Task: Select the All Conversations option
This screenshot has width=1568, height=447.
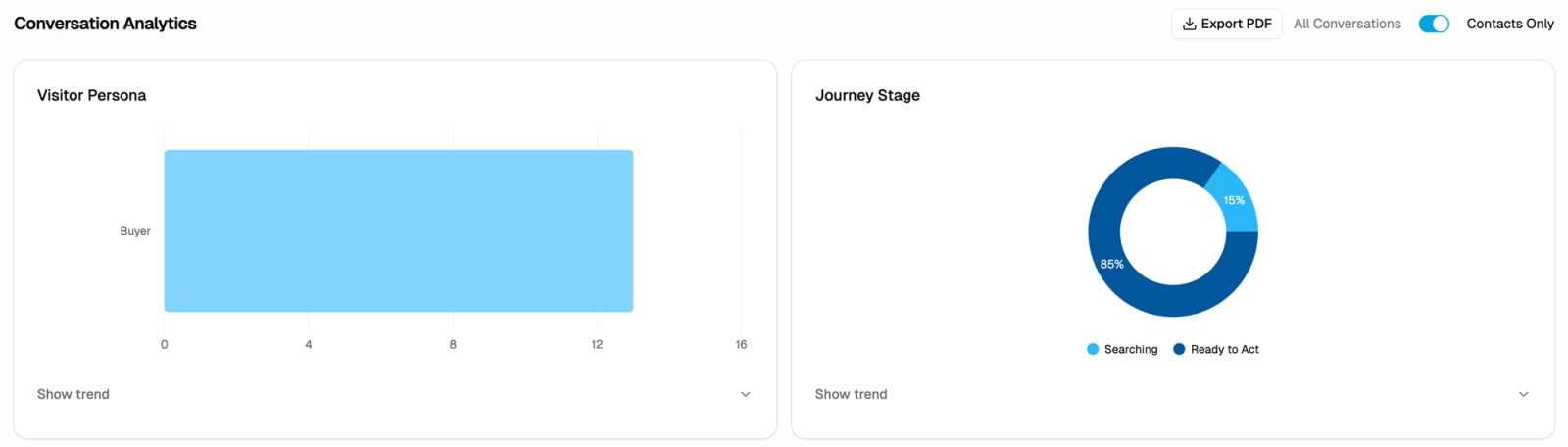Action: coord(1347,24)
